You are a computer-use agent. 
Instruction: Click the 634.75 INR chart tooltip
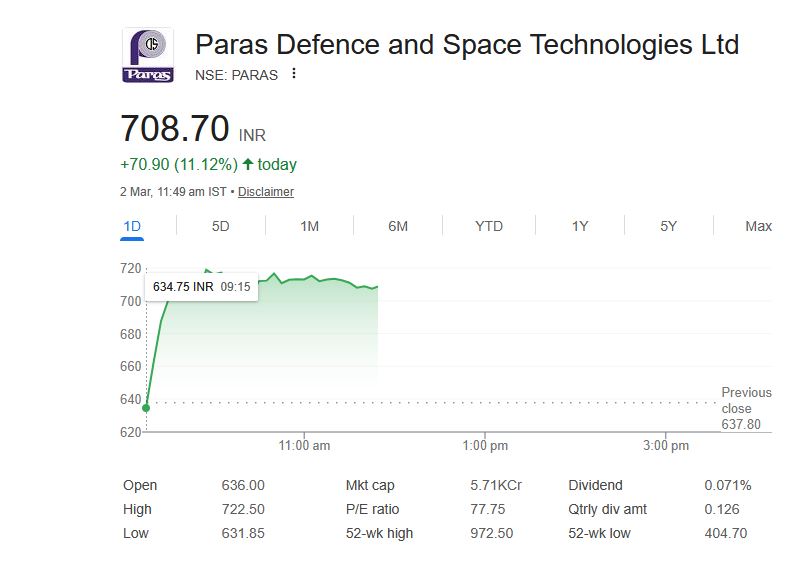pyautogui.click(x=201, y=286)
